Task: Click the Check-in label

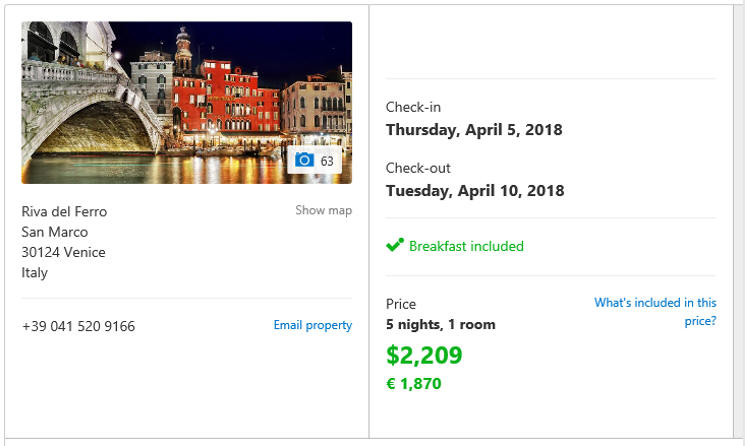Action: (413, 107)
